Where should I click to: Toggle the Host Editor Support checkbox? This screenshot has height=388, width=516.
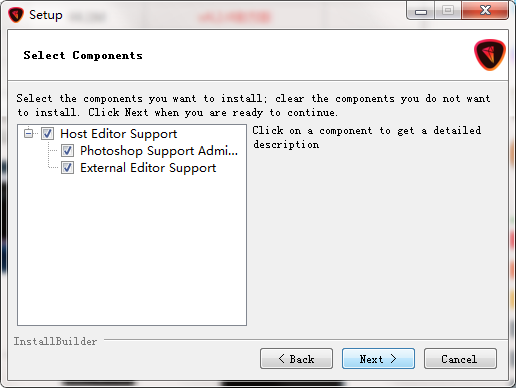point(47,134)
